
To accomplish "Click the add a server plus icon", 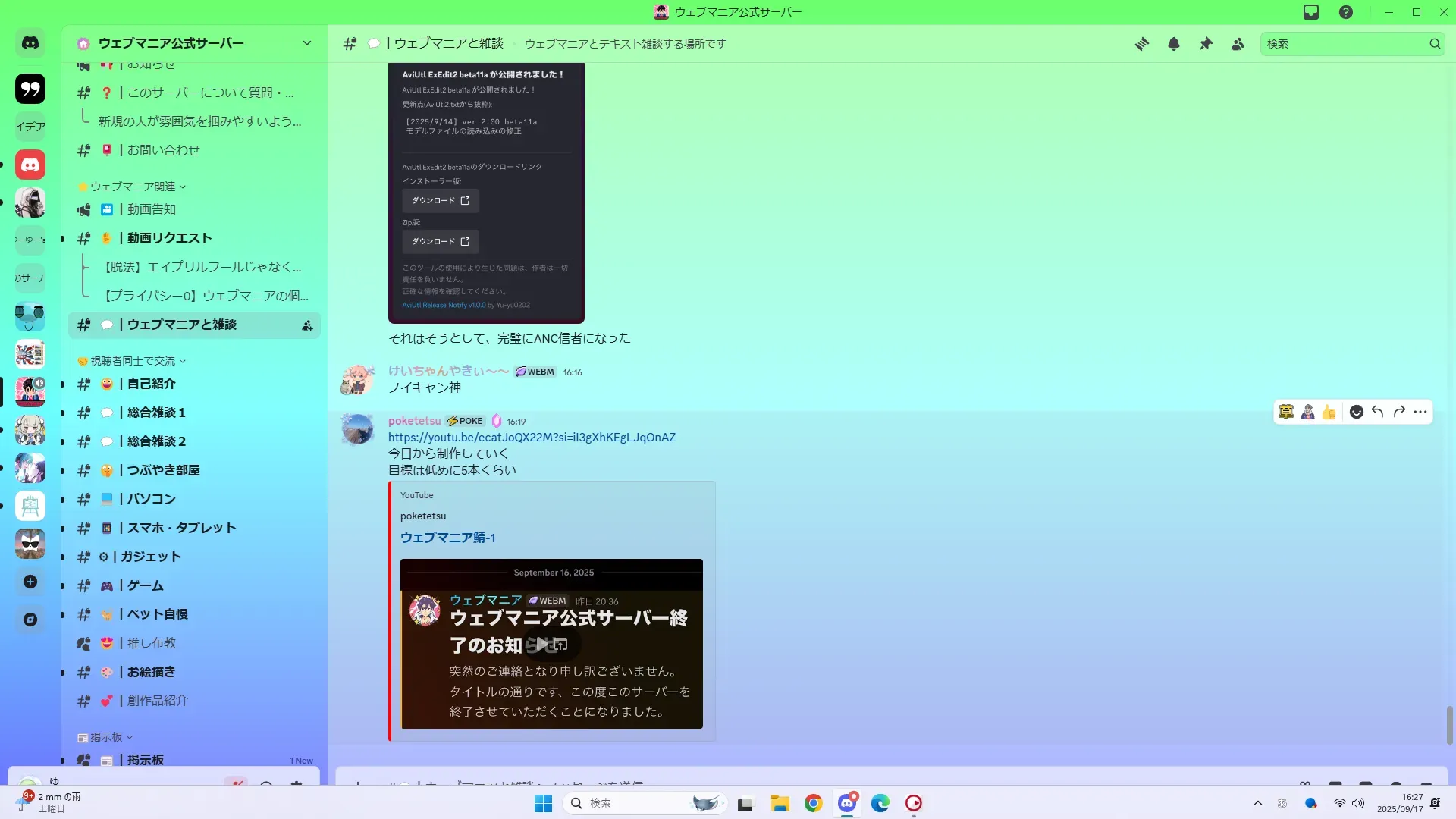I will [x=30, y=582].
